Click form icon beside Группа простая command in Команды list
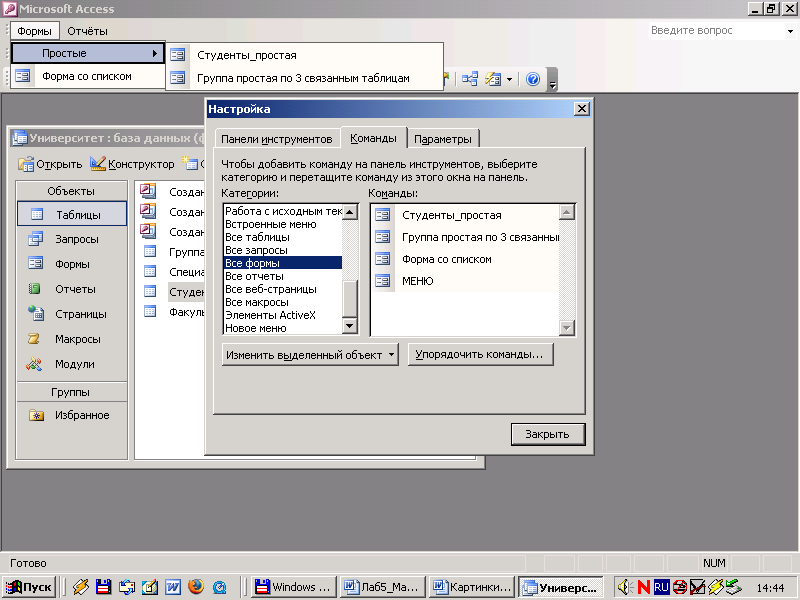Screen dimensions: 800x600 pos(383,237)
